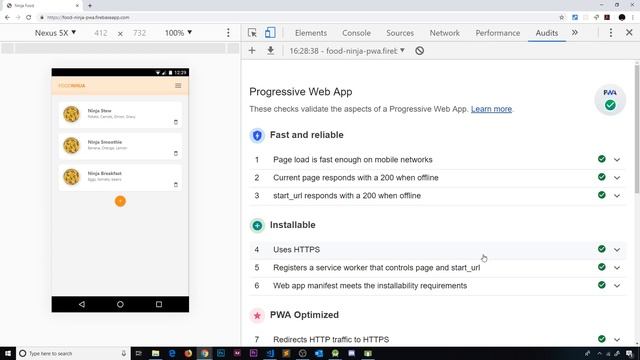Delete the Ninja Smoothie recipe
This screenshot has height=360, width=640.
click(176, 153)
